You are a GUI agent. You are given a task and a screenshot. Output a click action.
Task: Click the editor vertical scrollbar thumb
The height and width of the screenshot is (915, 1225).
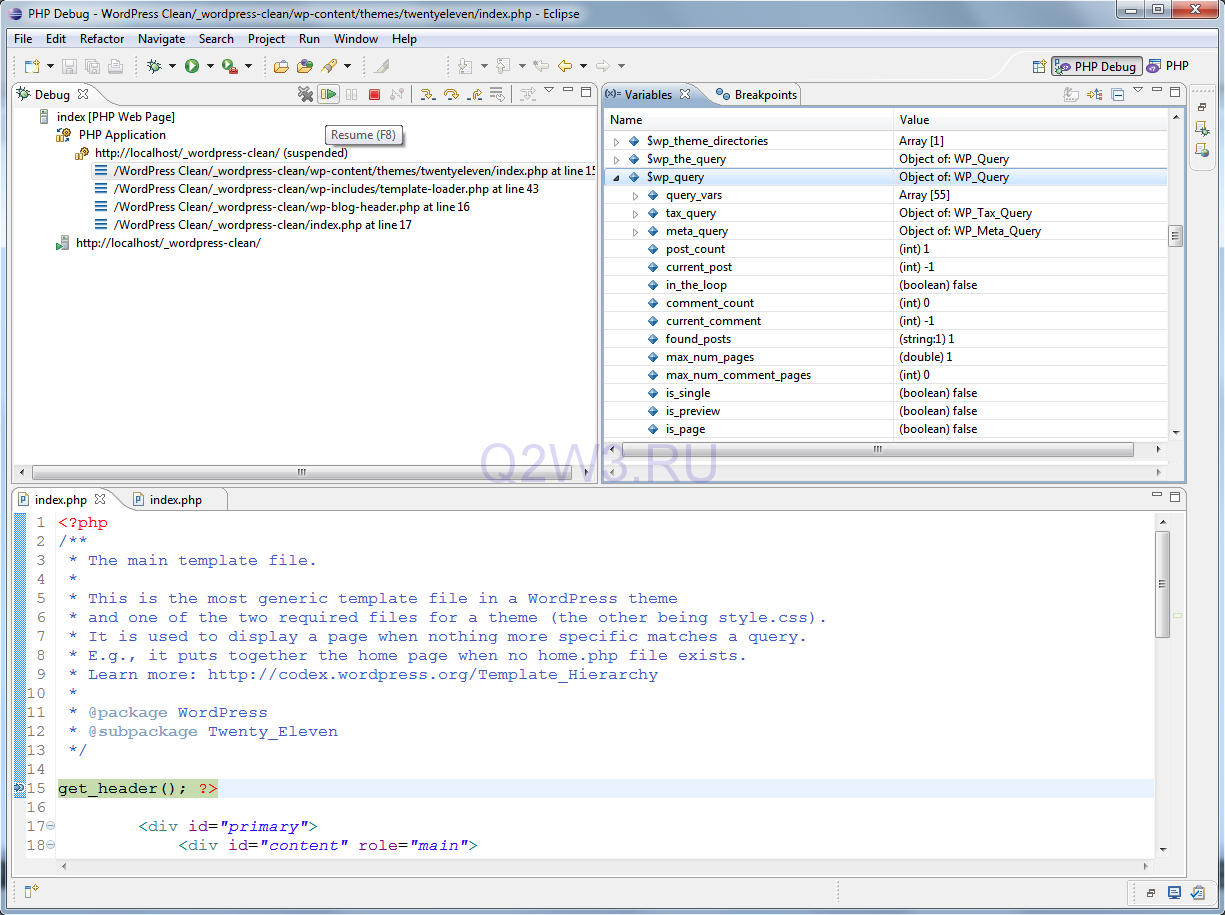pos(1161,584)
